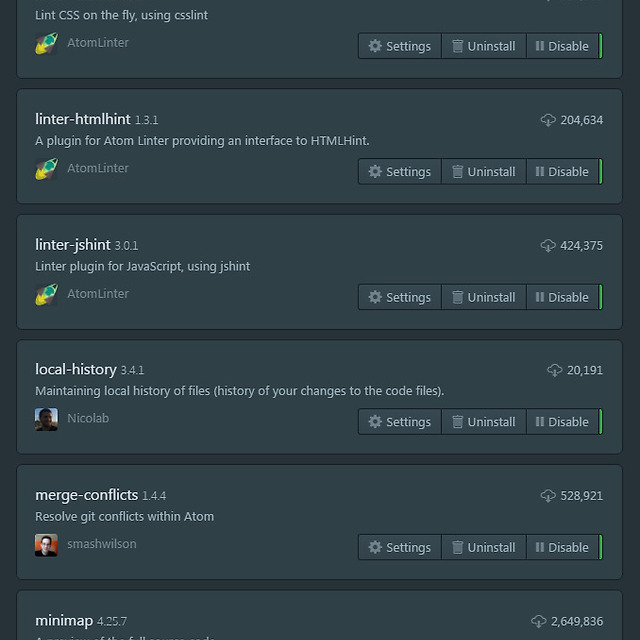Click download cloud icon for linter-jshint
Viewport: 640px width, 640px height.
point(548,245)
